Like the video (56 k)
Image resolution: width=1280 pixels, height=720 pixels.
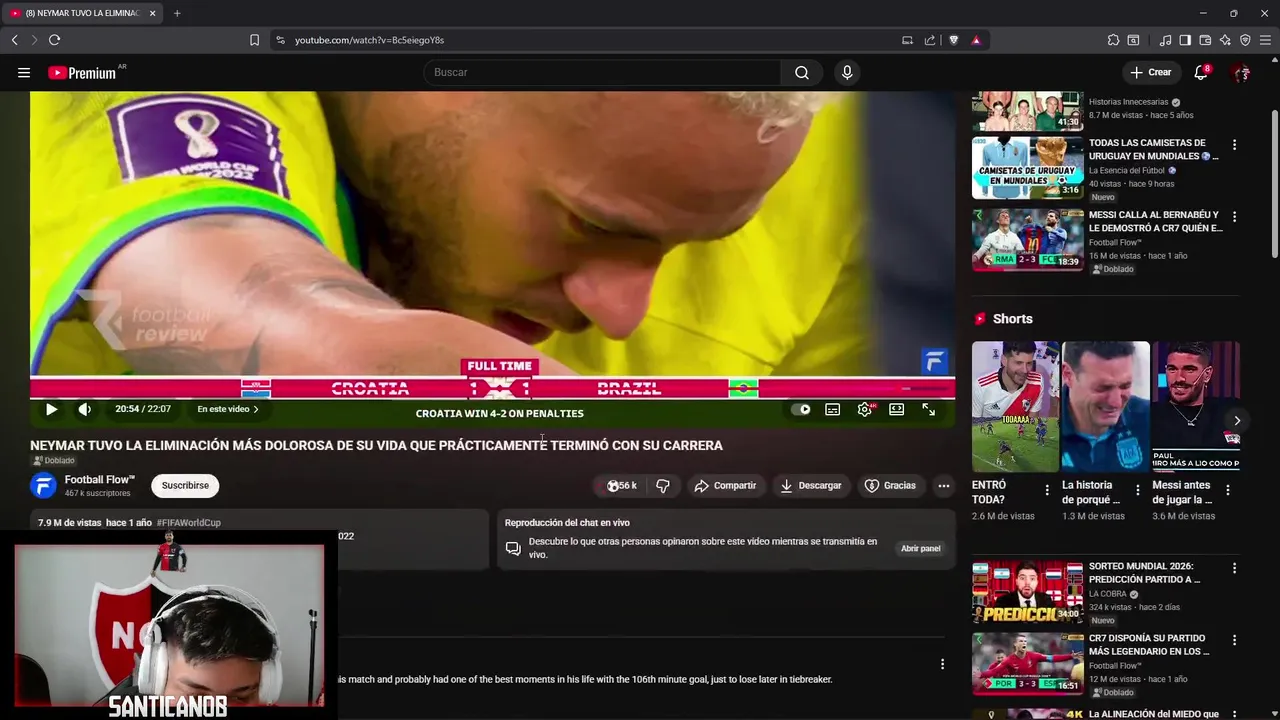click(622, 485)
